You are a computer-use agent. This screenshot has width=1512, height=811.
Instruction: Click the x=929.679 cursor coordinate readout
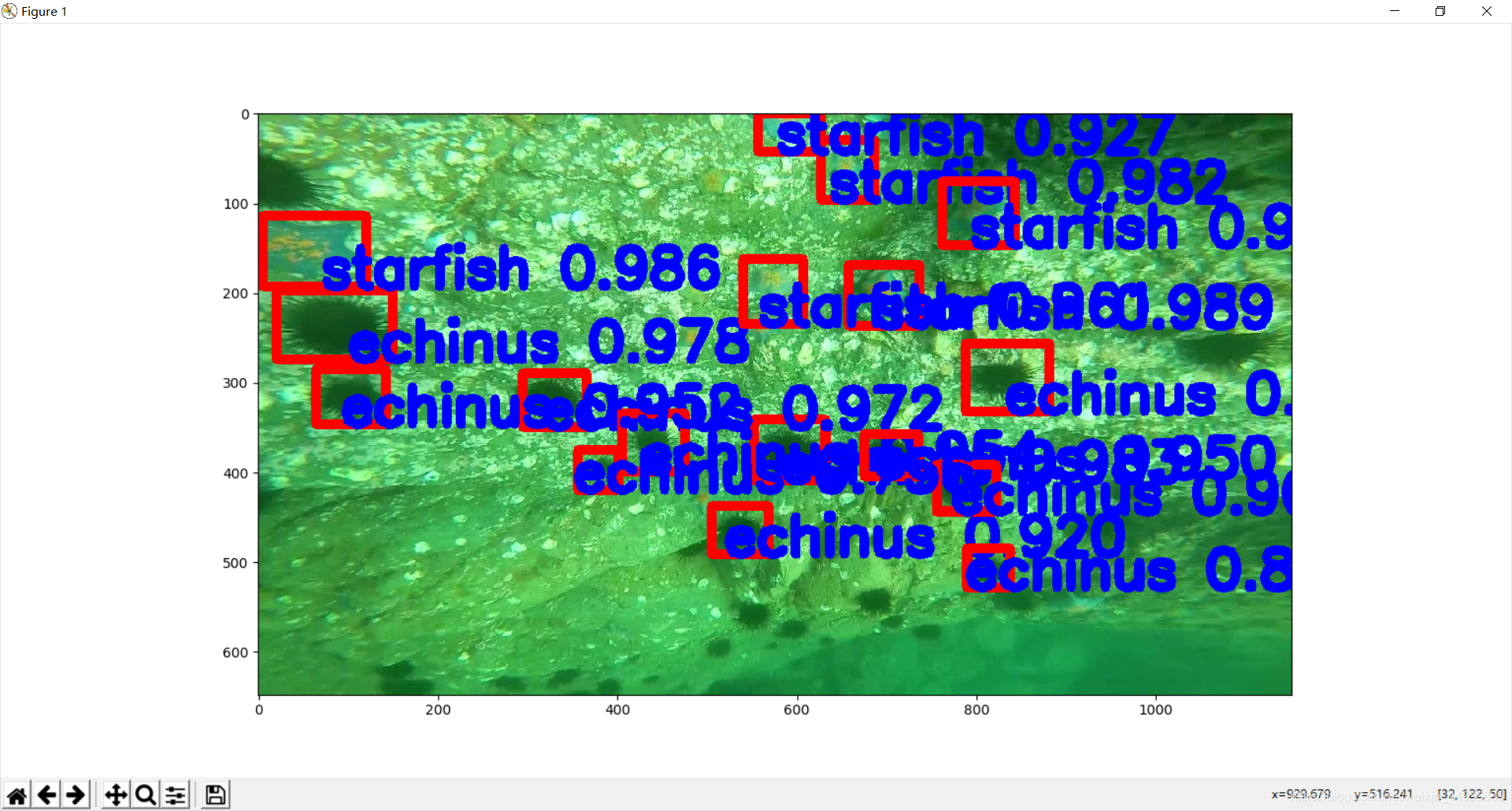(x=1301, y=794)
